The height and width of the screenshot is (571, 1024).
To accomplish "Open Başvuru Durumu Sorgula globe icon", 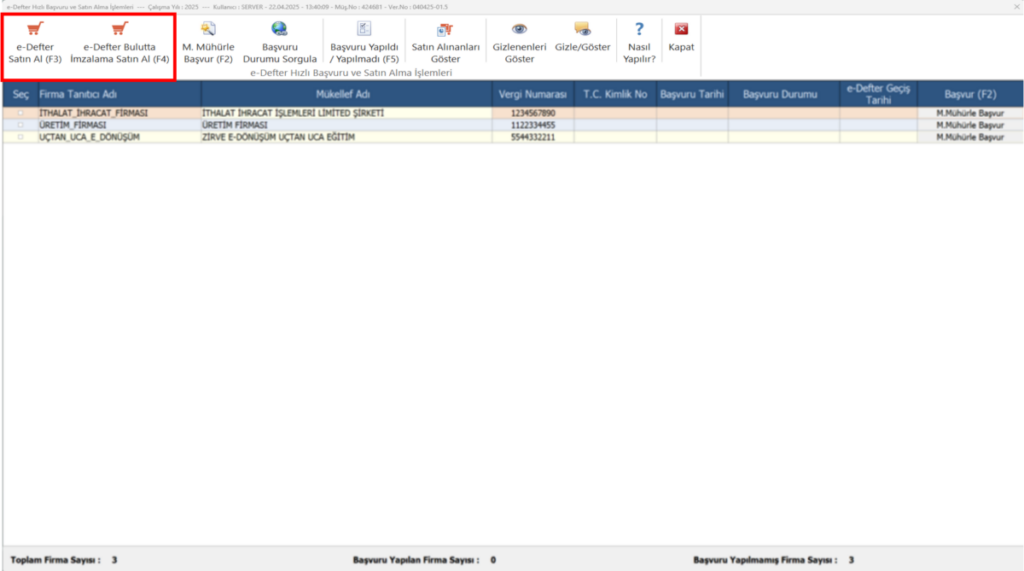I will 280,29.
